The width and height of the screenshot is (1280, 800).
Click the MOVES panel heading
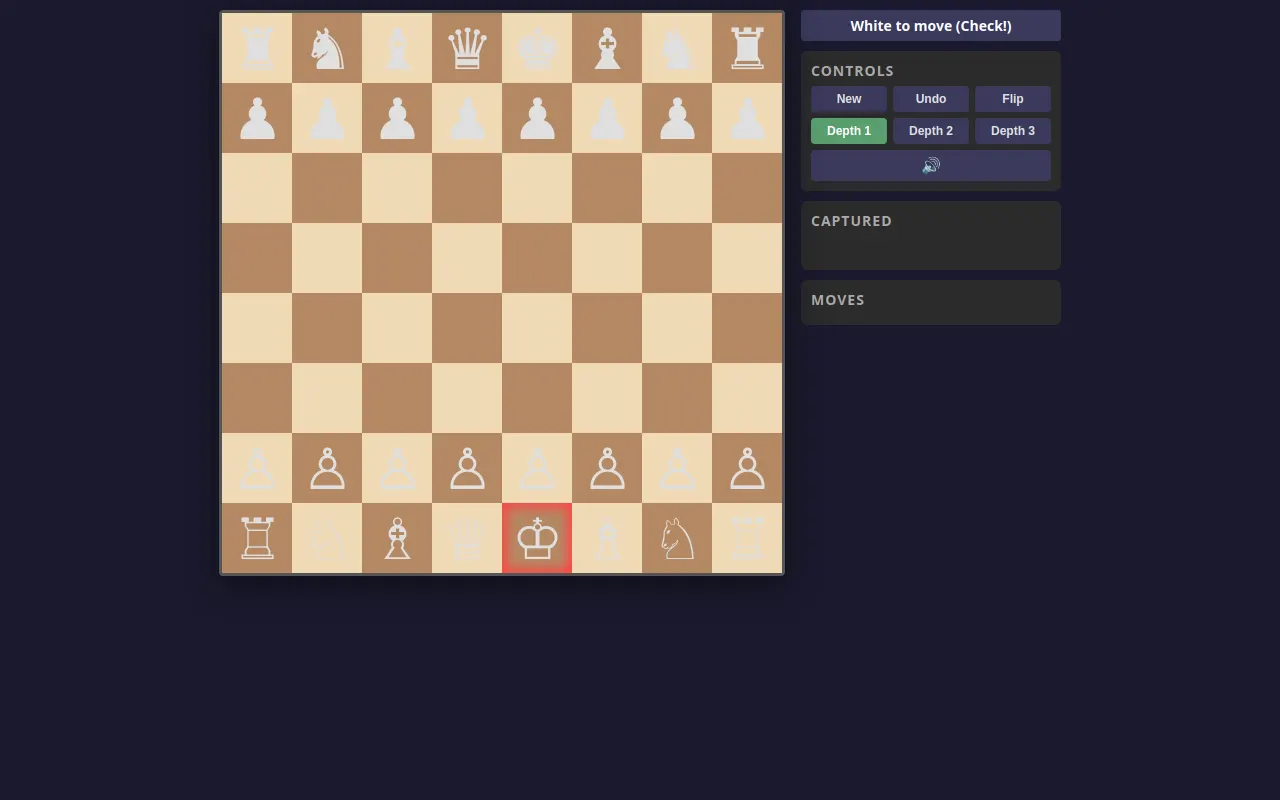pos(838,300)
